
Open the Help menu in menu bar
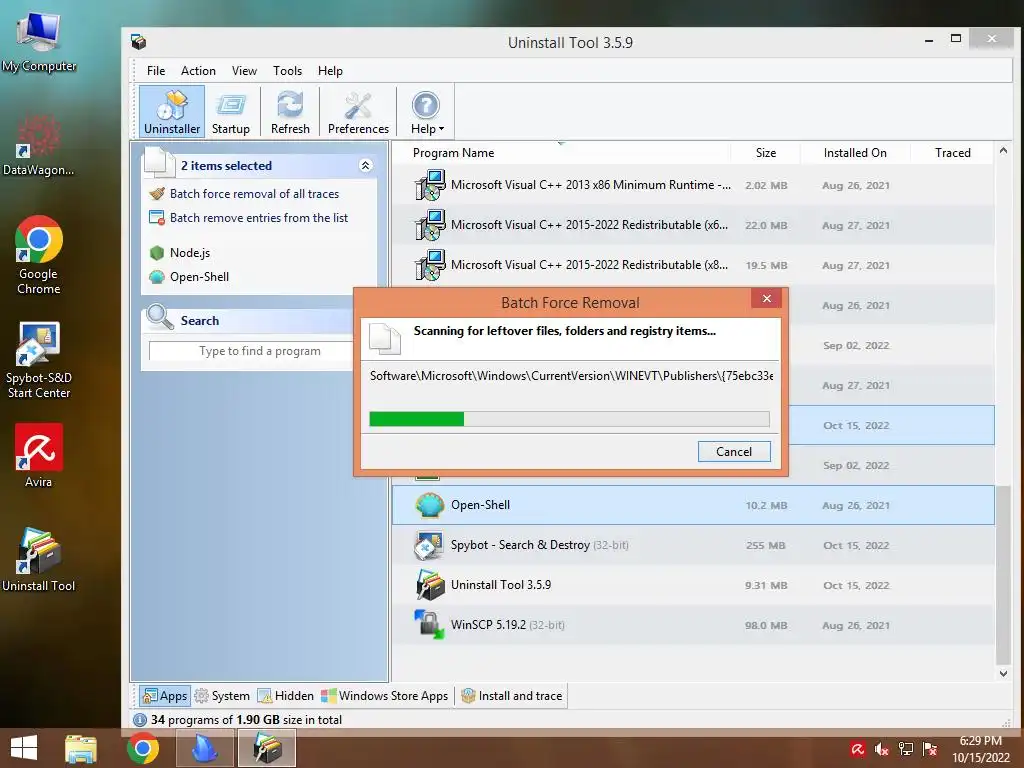(330, 71)
